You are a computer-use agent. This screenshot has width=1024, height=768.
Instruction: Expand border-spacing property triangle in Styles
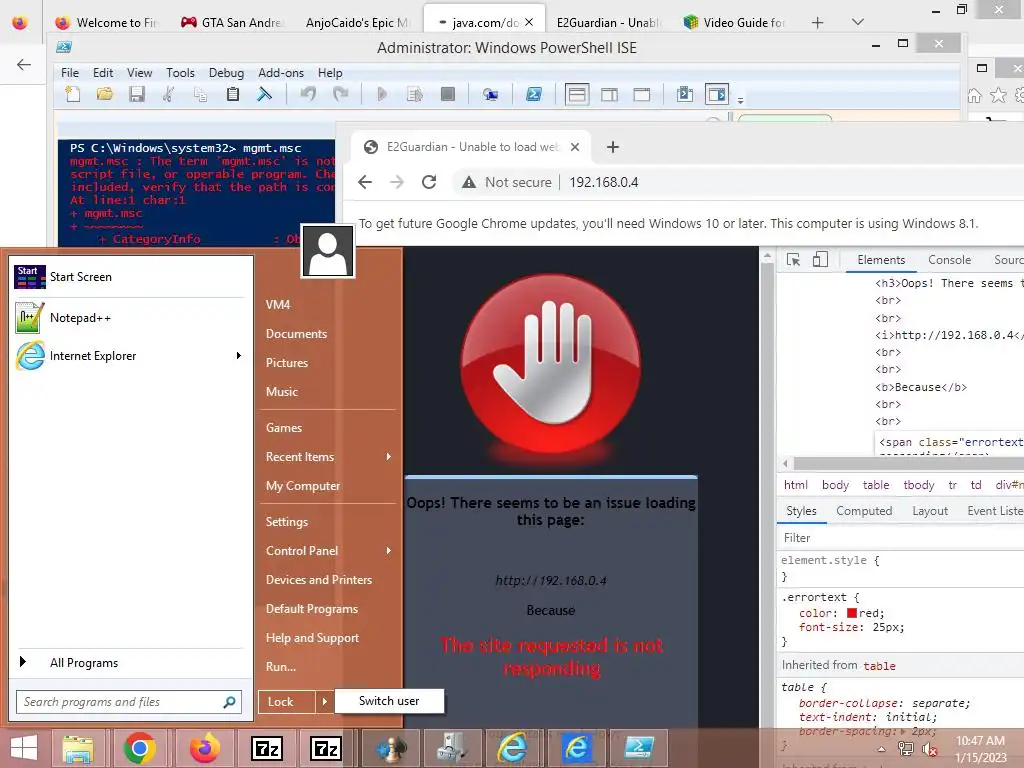tap(903, 731)
